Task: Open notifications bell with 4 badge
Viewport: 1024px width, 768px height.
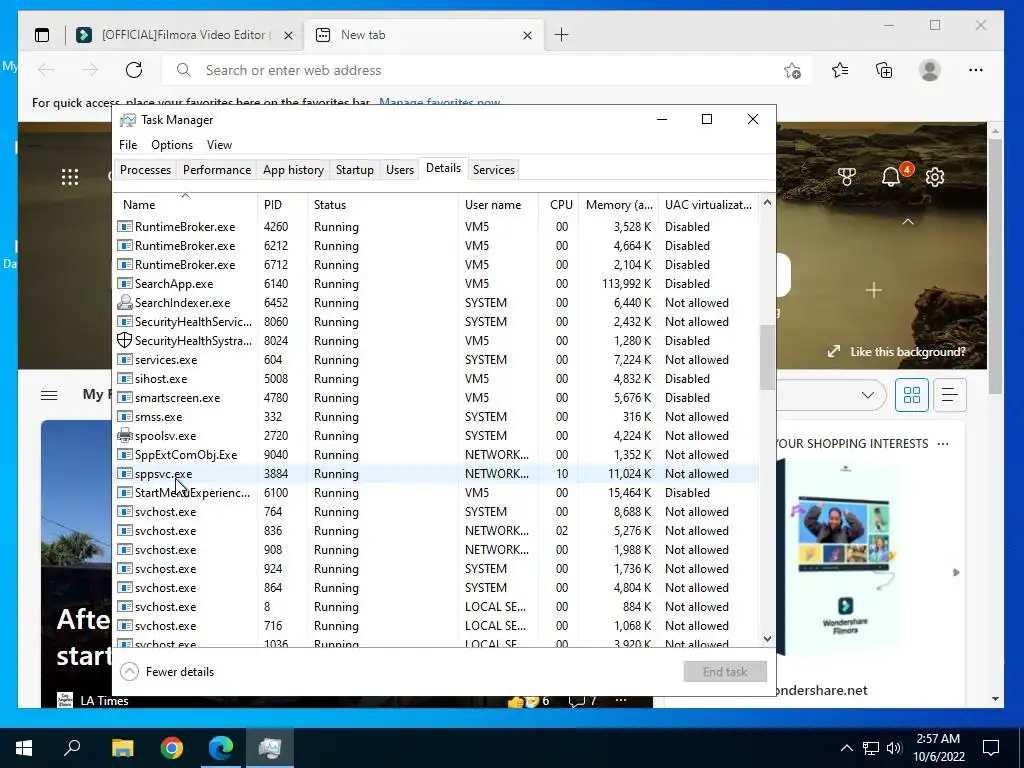Action: coord(893,175)
